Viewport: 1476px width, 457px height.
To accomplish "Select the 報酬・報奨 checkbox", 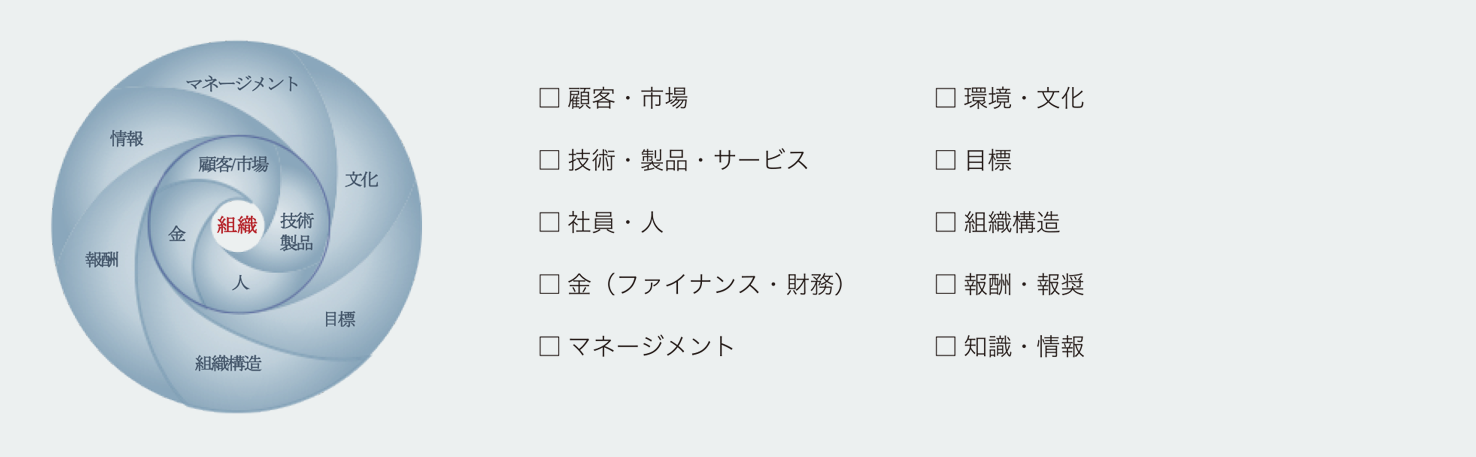I will click(945, 284).
